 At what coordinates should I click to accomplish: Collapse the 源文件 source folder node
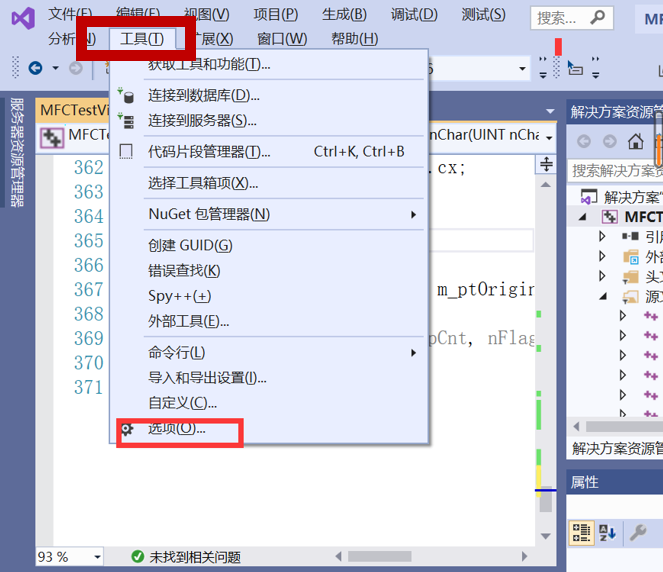click(603, 296)
